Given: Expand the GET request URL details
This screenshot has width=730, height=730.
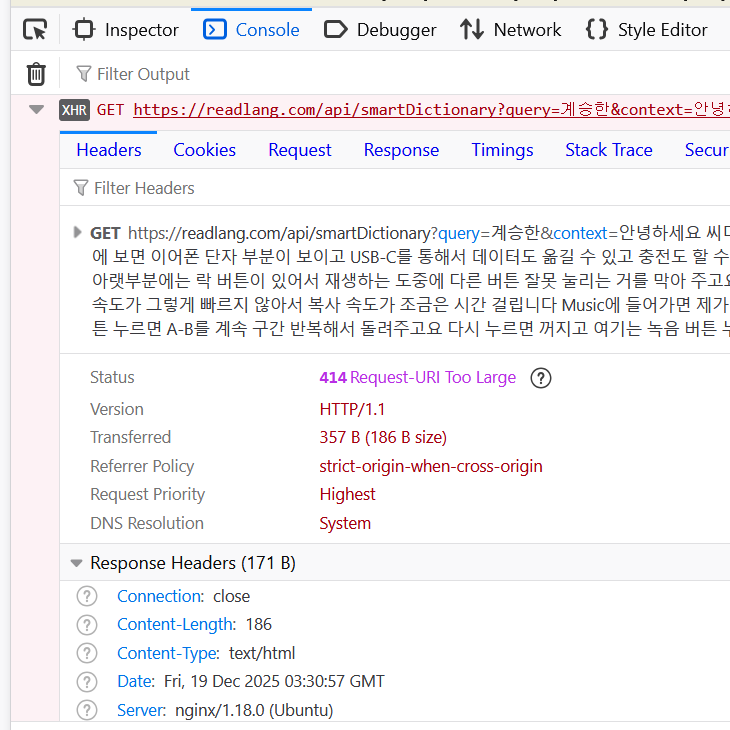Looking at the screenshot, I should 78,233.
